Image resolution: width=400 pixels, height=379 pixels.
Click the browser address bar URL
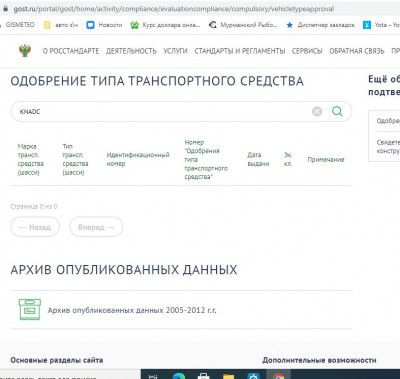(x=173, y=9)
